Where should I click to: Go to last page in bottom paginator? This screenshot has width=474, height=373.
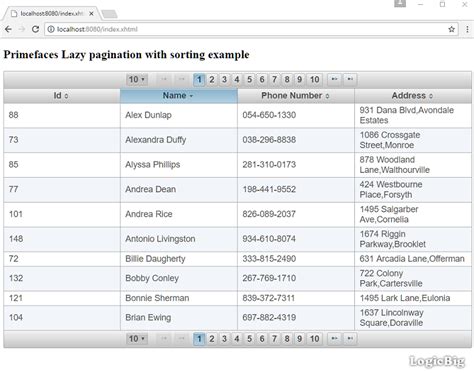350,339
